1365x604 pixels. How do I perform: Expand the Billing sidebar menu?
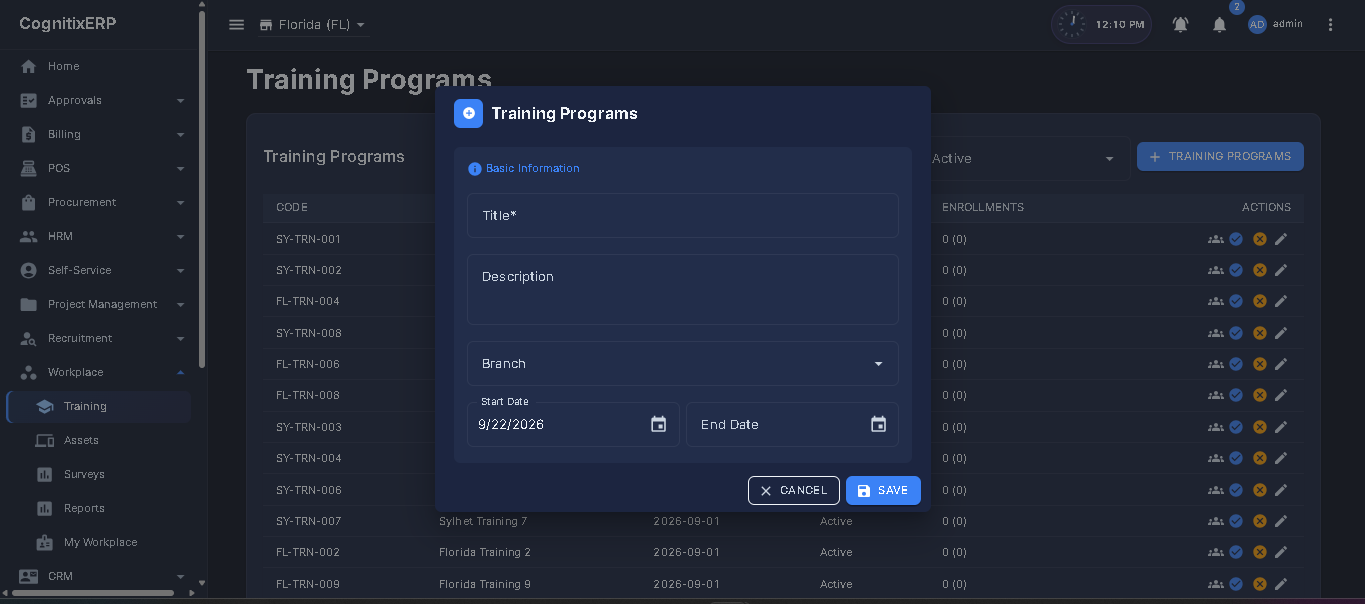pyautogui.click(x=100, y=134)
